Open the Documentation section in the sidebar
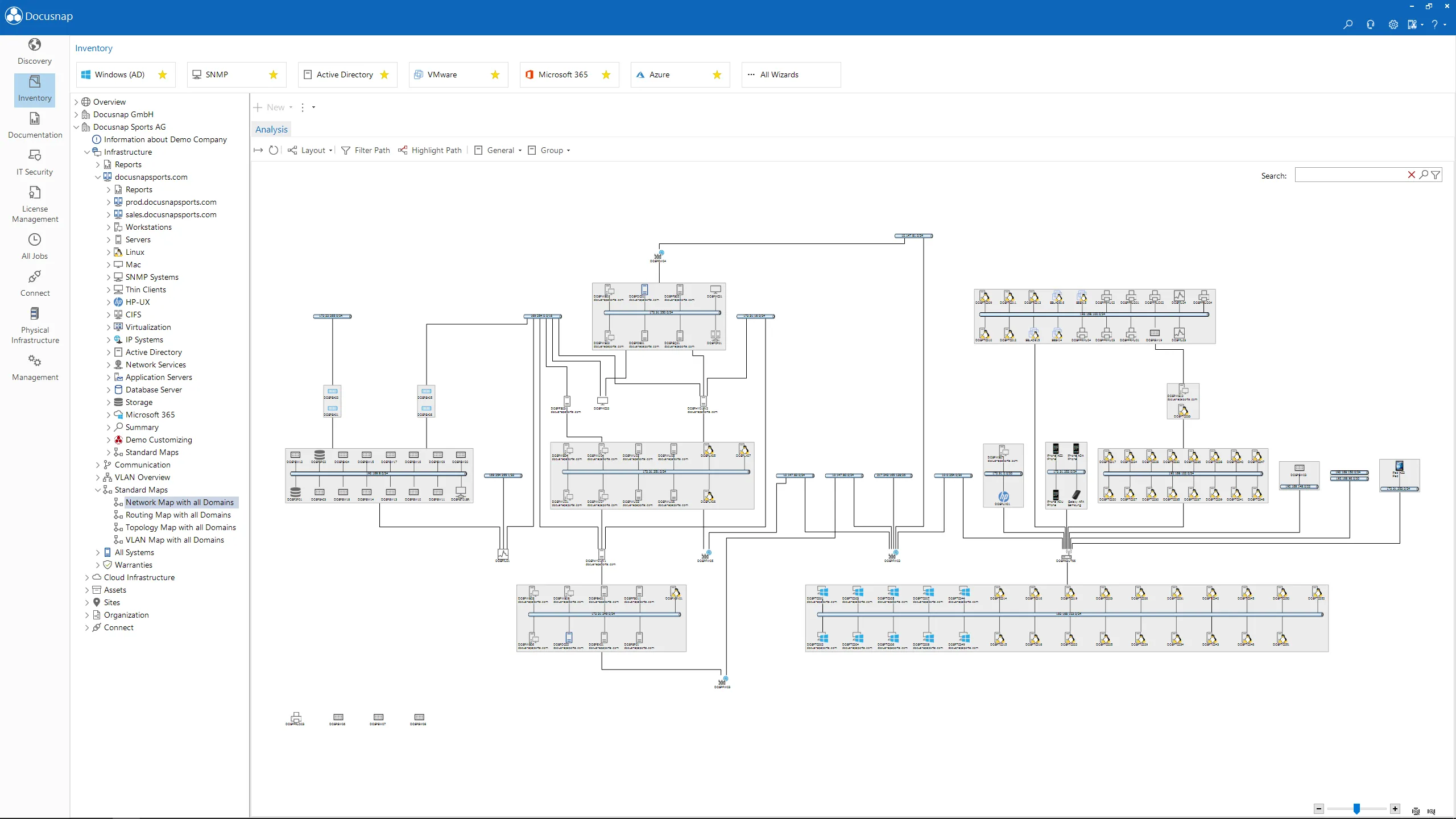 tap(35, 125)
